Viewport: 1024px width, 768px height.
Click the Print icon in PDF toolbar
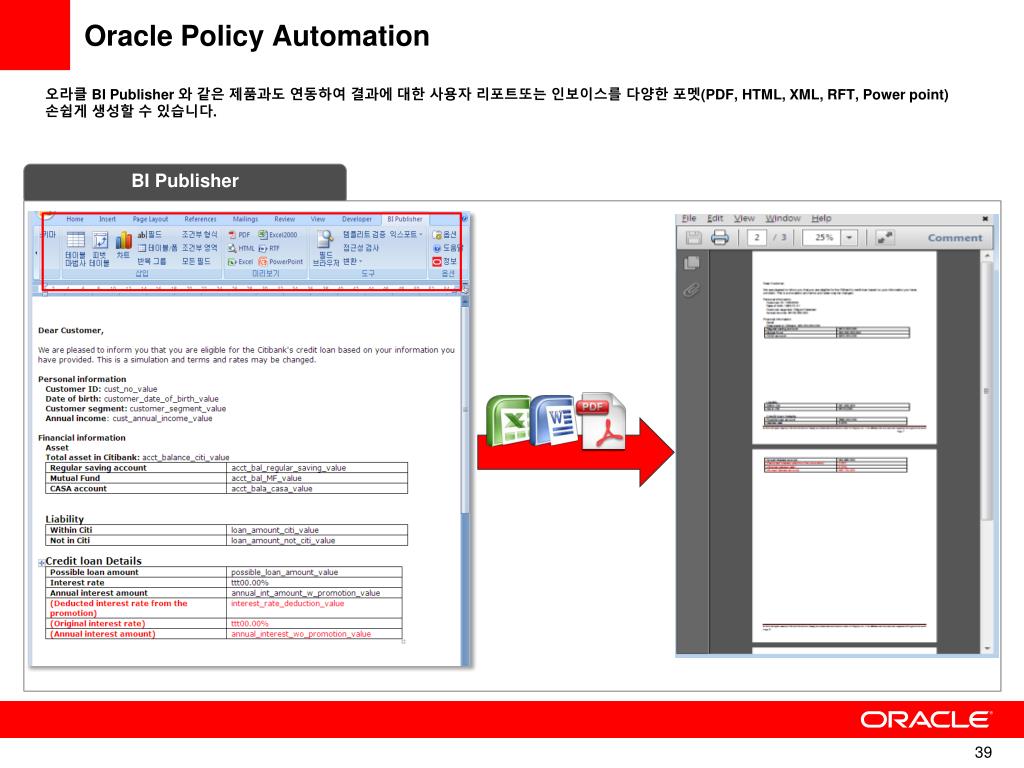point(720,238)
